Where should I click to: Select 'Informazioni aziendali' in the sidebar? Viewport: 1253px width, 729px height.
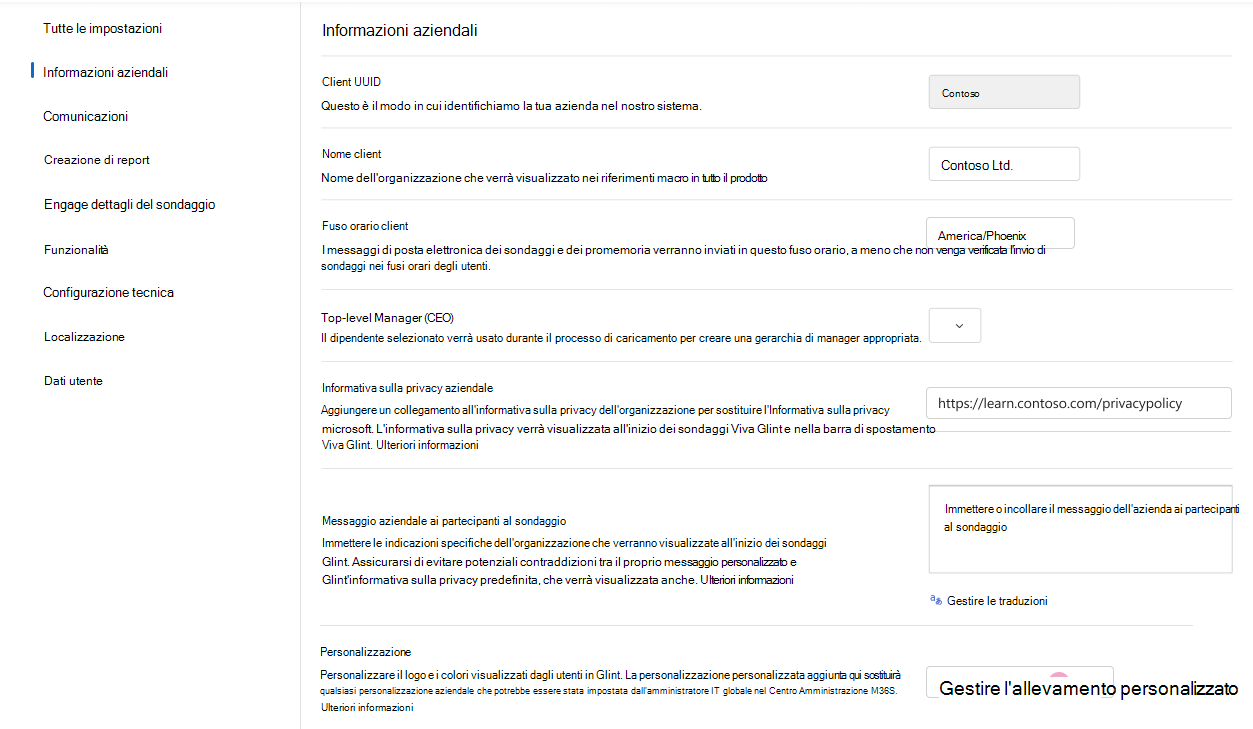[x=106, y=71]
